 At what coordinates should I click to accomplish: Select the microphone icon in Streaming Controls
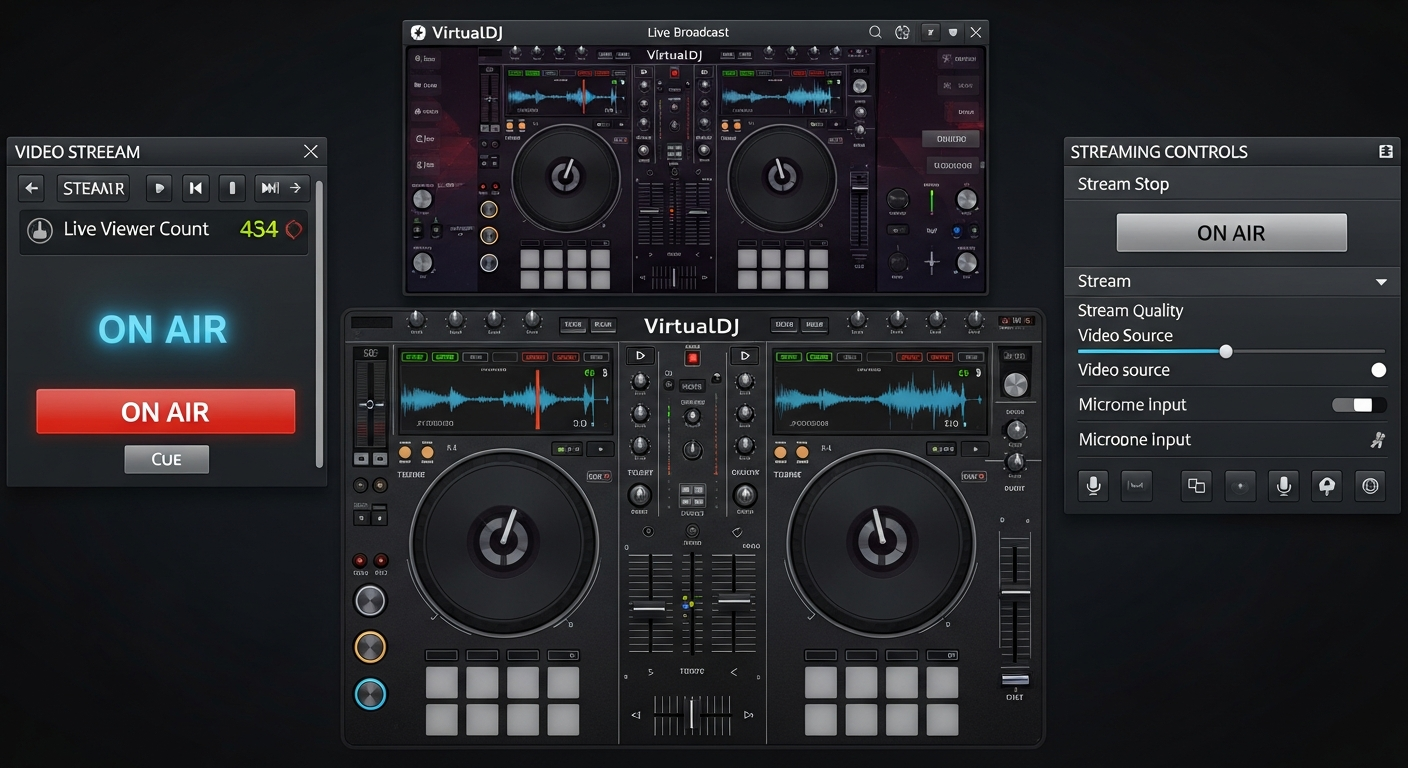coord(1093,486)
